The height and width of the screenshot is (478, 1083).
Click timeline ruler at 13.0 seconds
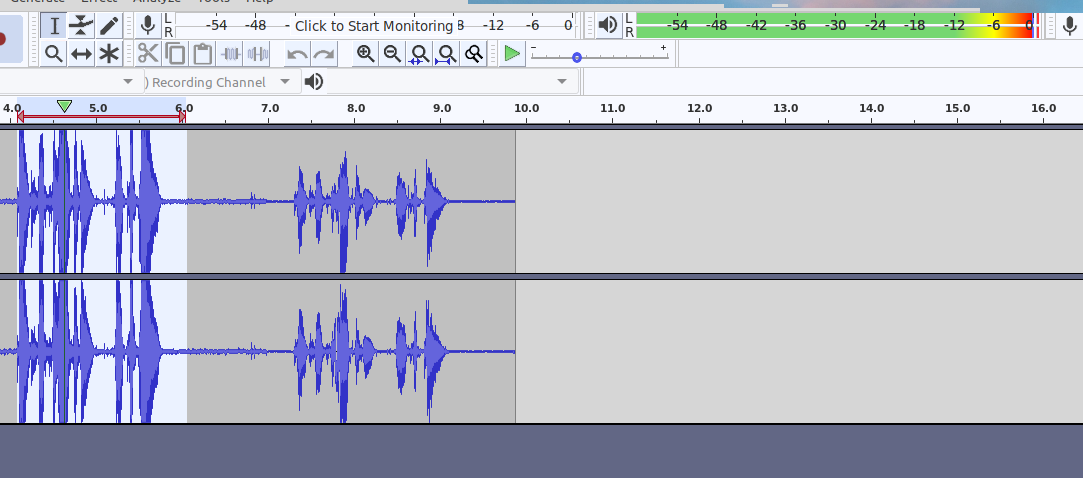click(785, 109)
